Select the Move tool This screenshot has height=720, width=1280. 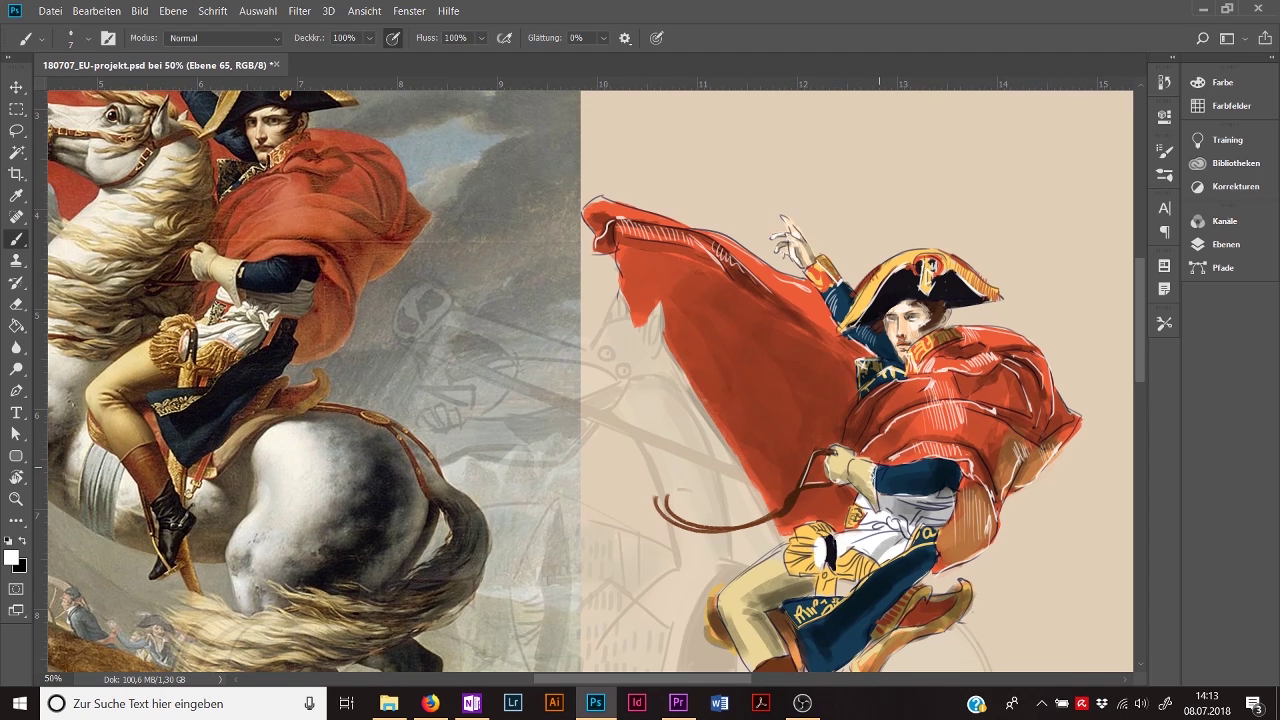pyautogui.click(x=16, y=88)
